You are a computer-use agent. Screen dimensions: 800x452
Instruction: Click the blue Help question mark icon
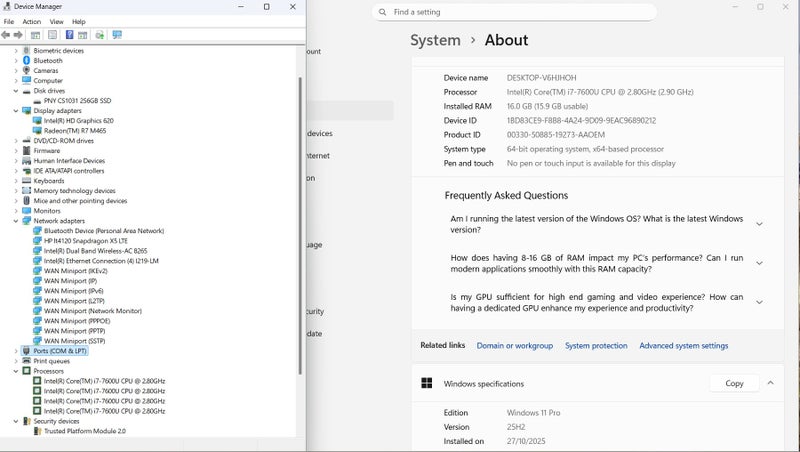tap(69, 35)
